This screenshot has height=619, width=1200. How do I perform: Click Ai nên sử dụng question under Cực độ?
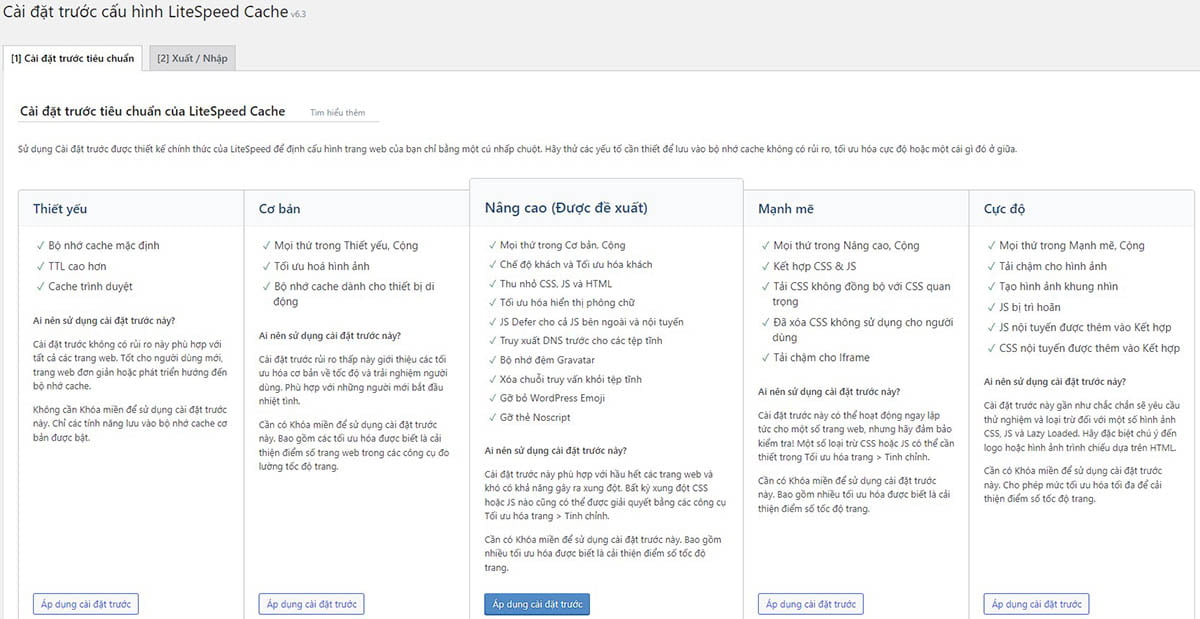pos(1055,382)
